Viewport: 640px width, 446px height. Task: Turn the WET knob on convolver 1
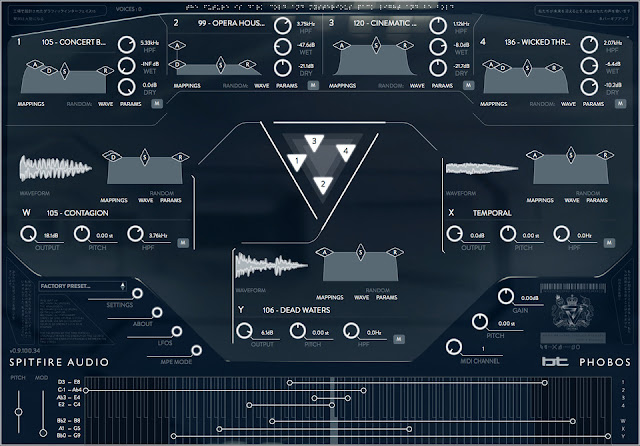tap(127, 66)
